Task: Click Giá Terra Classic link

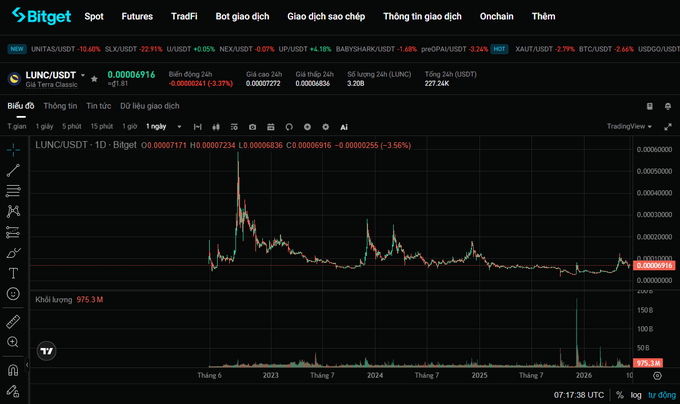Action: pos(51,85)
